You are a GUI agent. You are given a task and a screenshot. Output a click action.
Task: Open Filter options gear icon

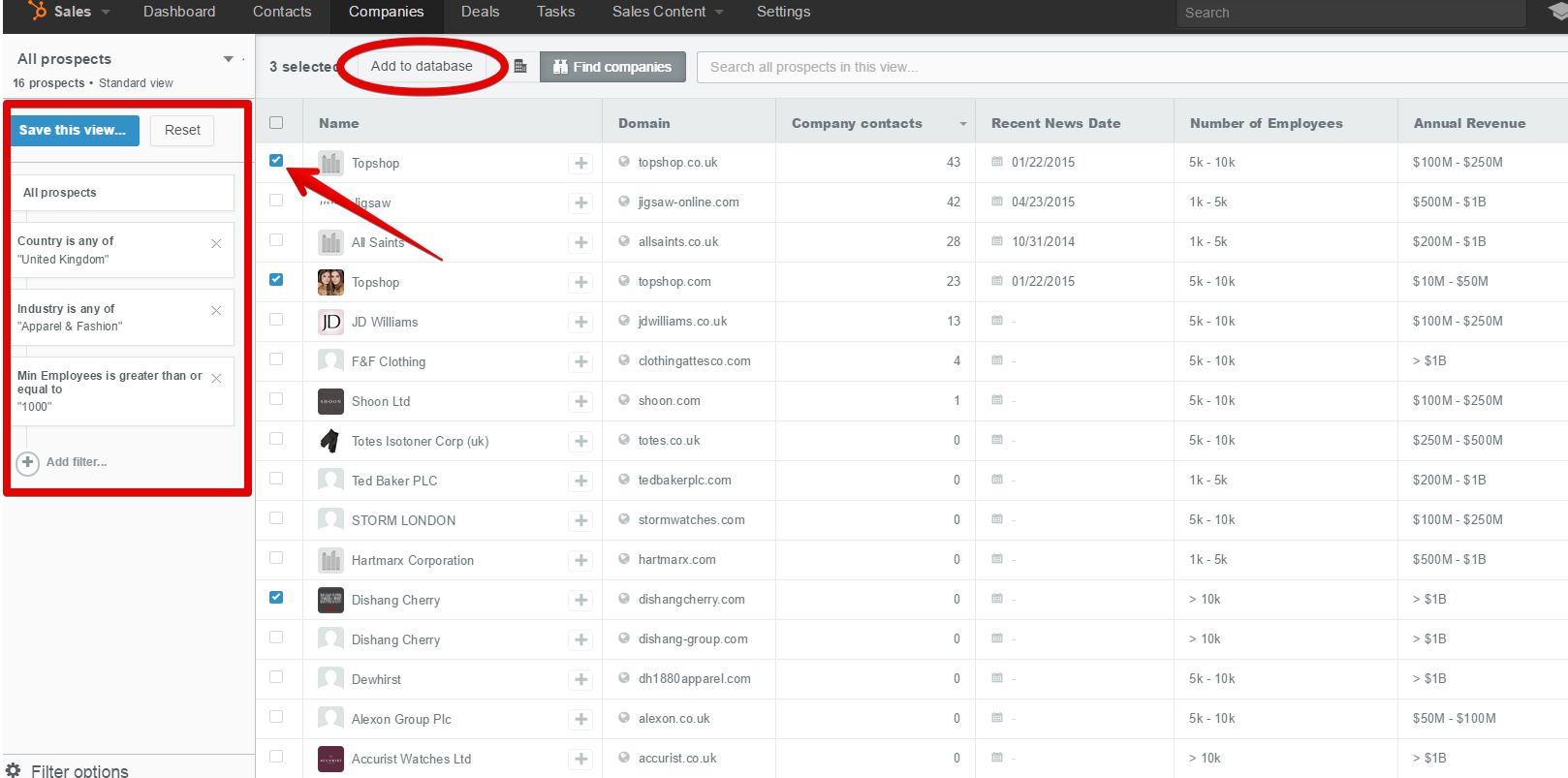click(14, 770)
